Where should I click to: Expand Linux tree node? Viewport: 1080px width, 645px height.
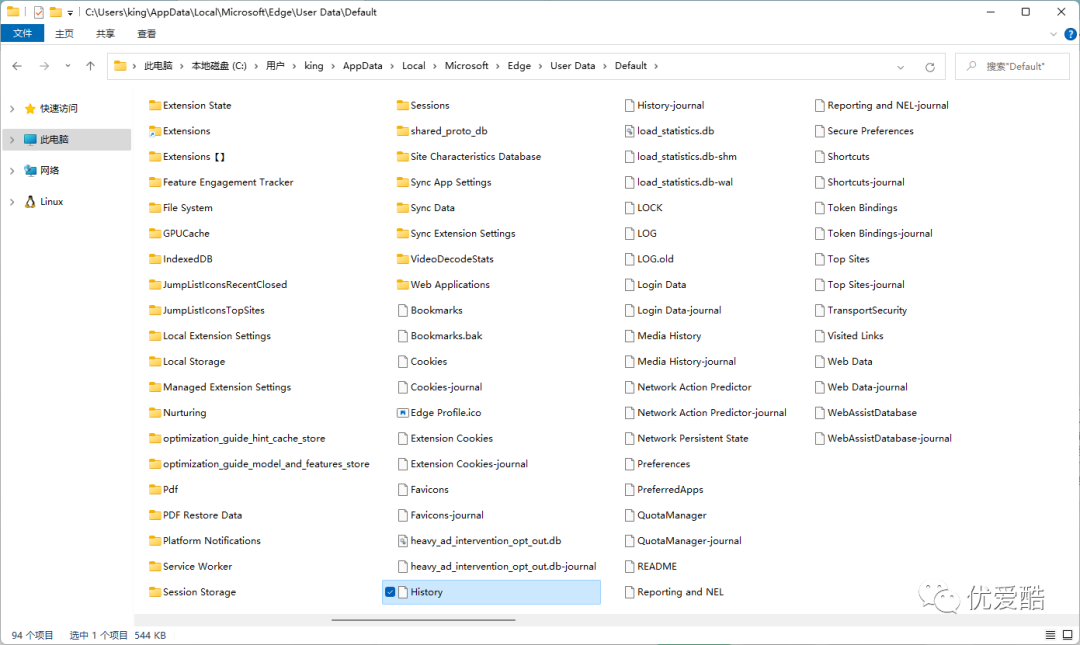click(x=12, y=202)
